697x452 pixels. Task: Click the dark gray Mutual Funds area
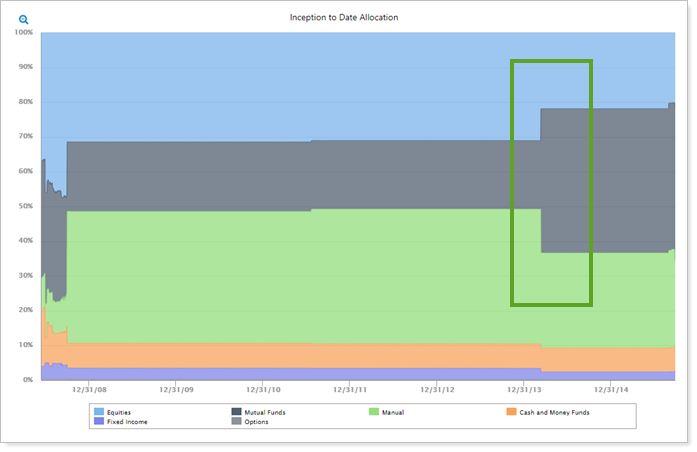250,175
